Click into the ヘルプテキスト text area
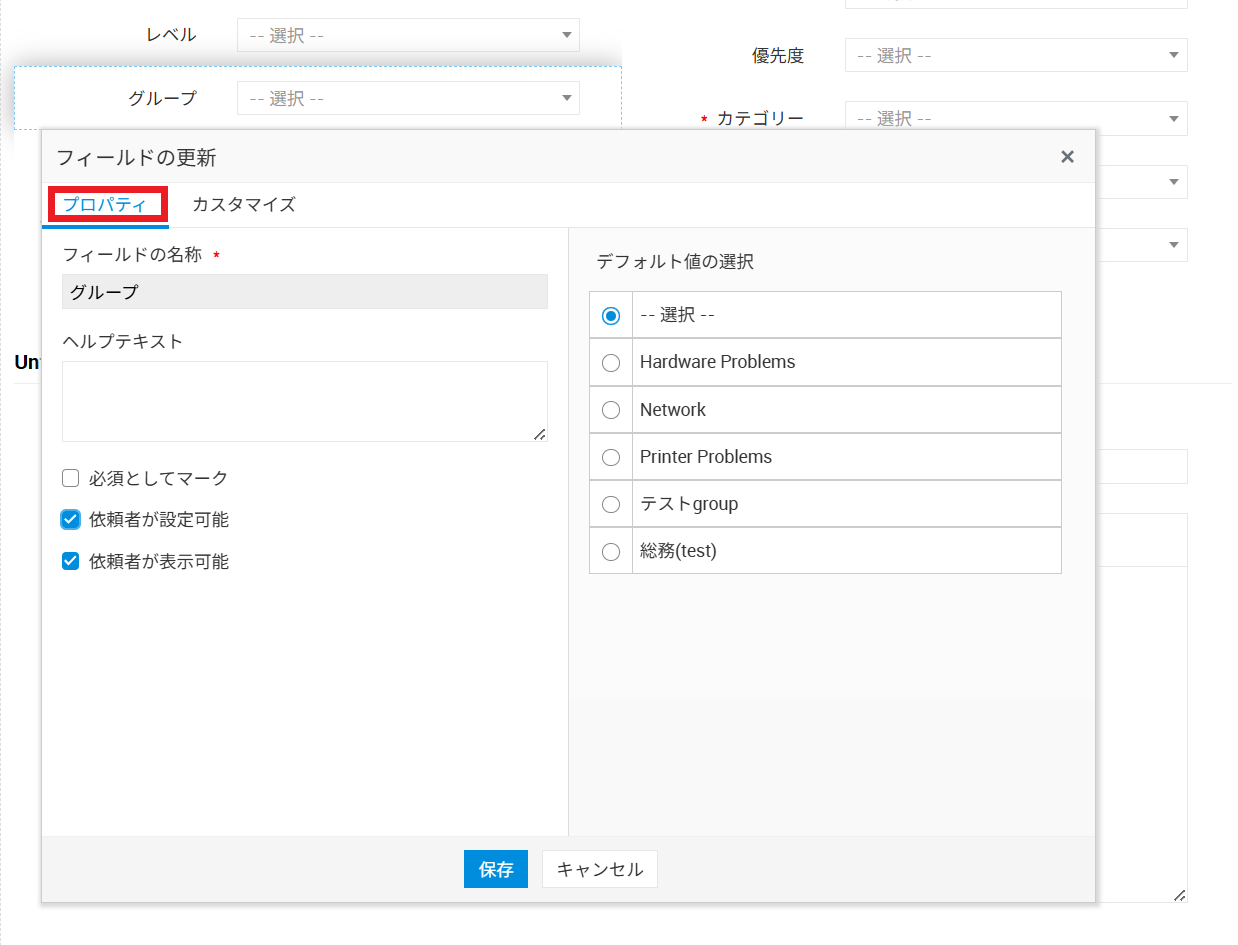The image size is (1238, 945). 304,400
